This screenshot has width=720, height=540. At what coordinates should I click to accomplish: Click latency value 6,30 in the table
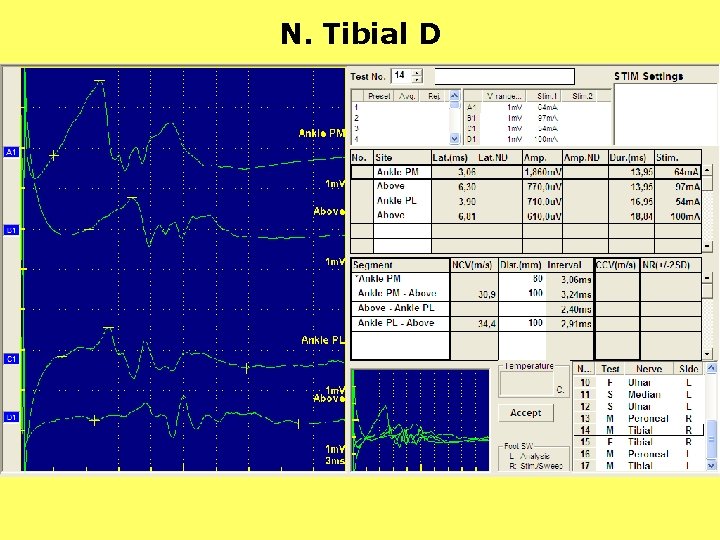pos(467,187)
